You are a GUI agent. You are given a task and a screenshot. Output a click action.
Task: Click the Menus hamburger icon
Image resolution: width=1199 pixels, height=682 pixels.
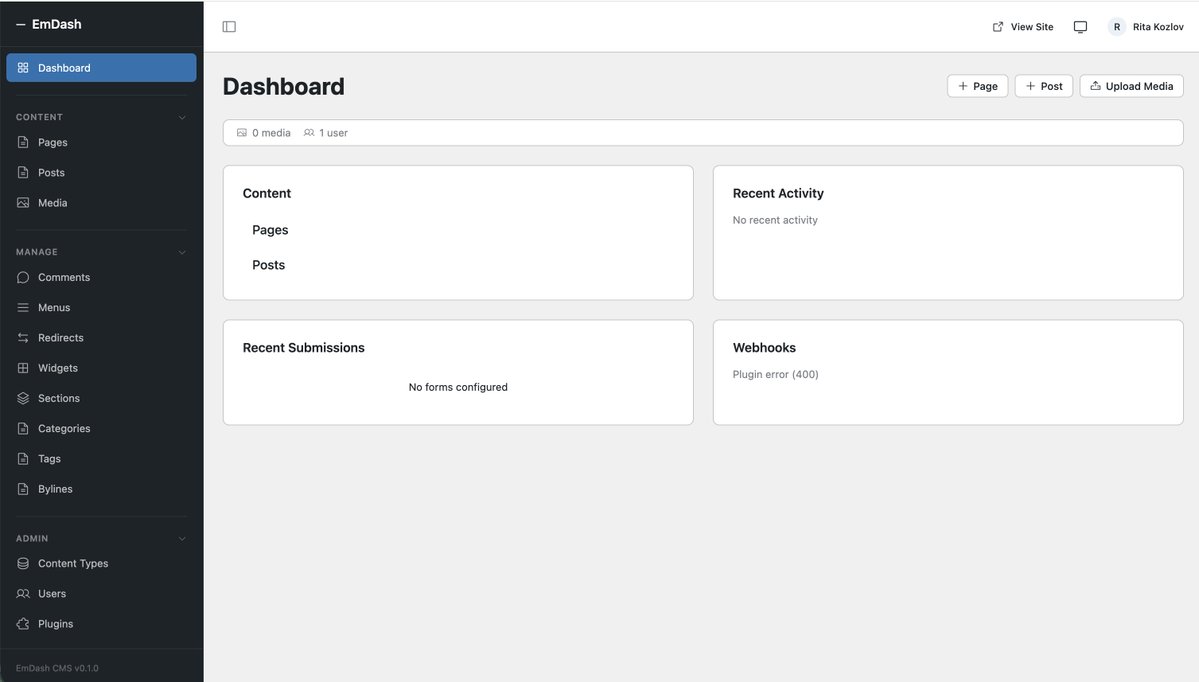point(23,307)
